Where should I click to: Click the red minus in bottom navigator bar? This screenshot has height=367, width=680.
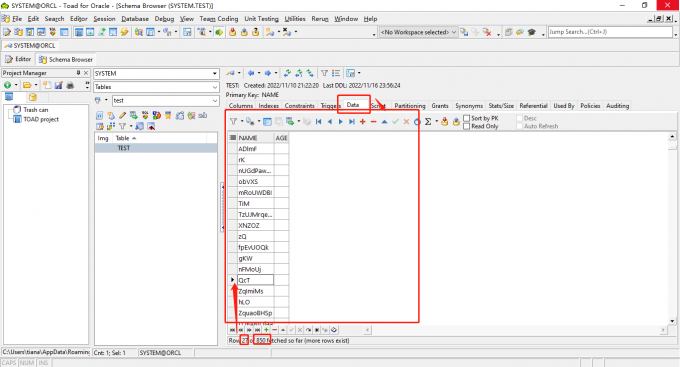[x=274, y=330]
